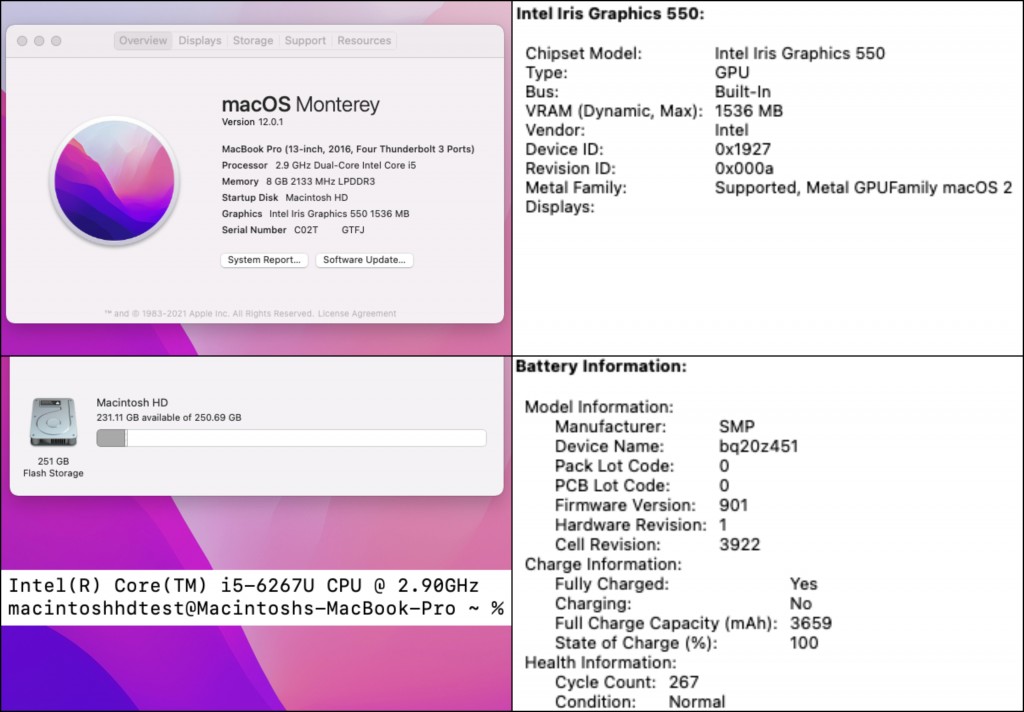Click the "Health Information:" section label
The height and width of the screenshot is (712, 1024).
click(600, 662)
